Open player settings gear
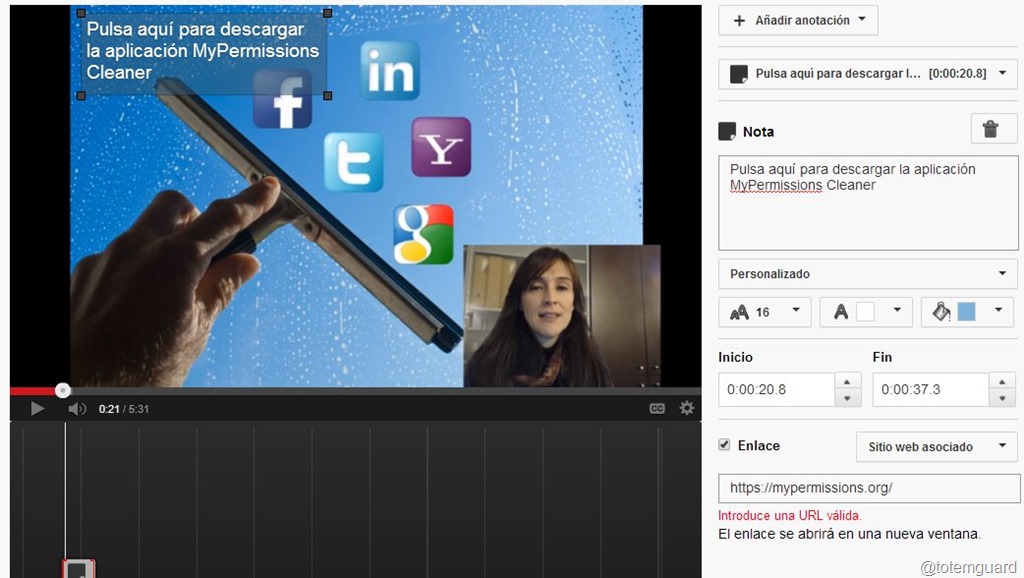 tap(686, 408)
